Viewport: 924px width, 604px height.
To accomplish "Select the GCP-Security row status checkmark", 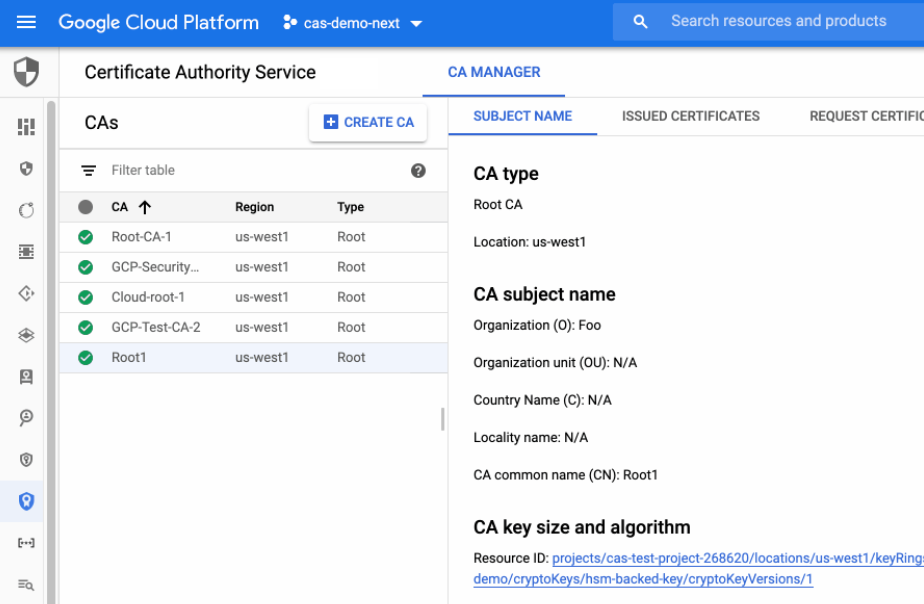I will click(x=85, y=267).
